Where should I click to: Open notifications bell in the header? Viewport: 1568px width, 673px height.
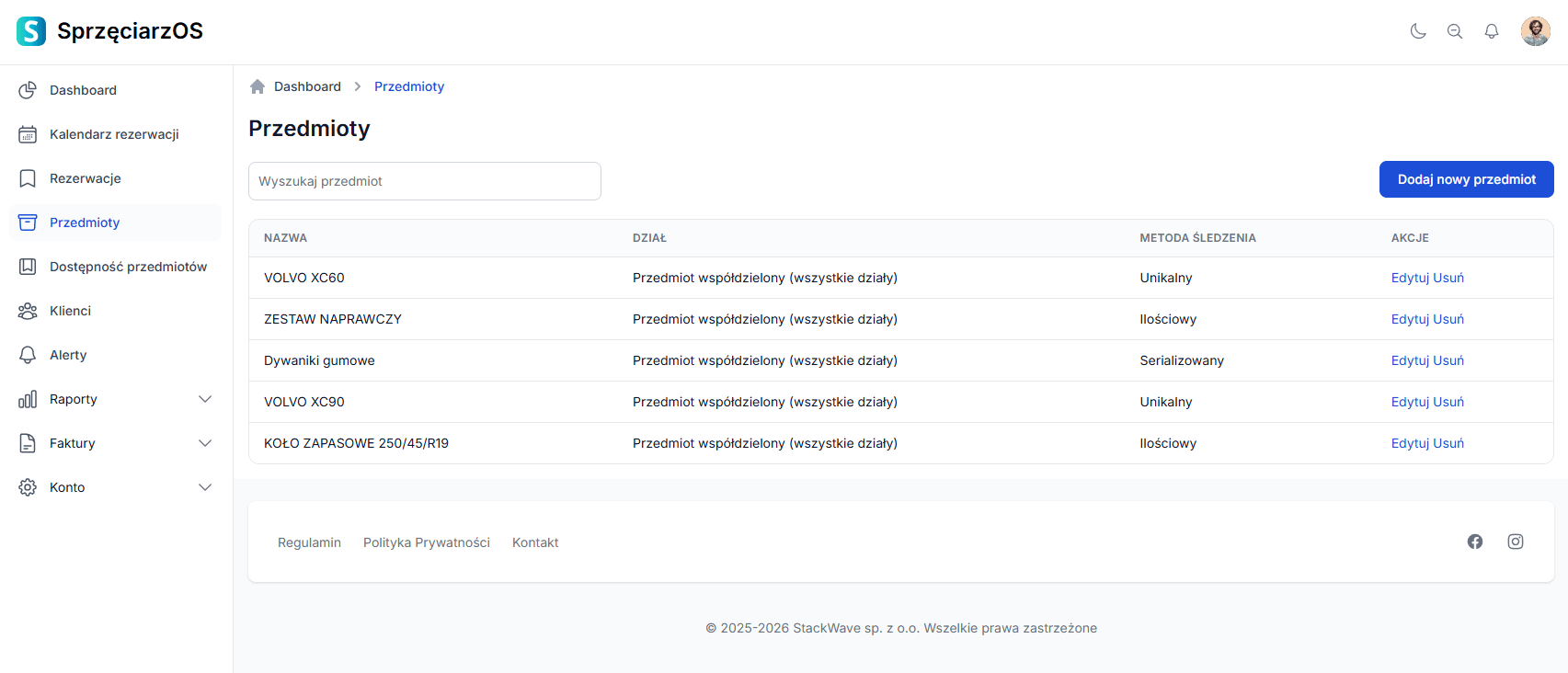tap(1492, 31)
